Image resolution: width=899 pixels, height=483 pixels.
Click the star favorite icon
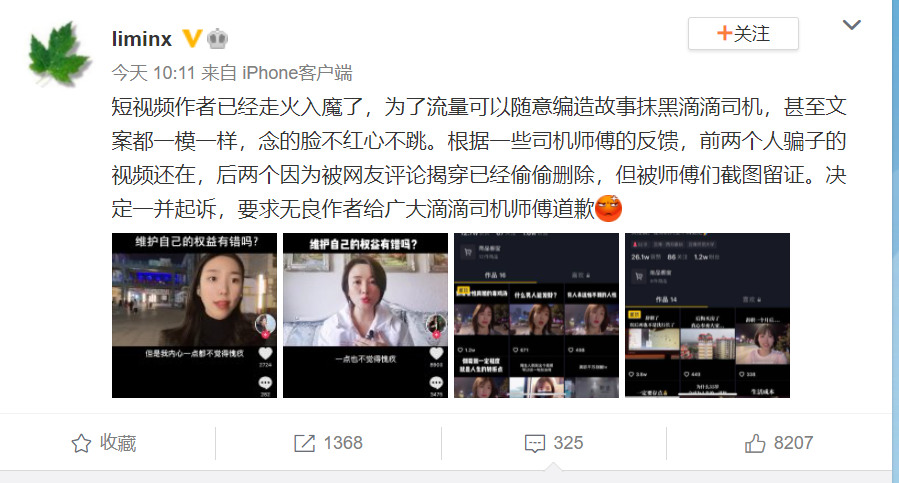[x=81, y=443]
